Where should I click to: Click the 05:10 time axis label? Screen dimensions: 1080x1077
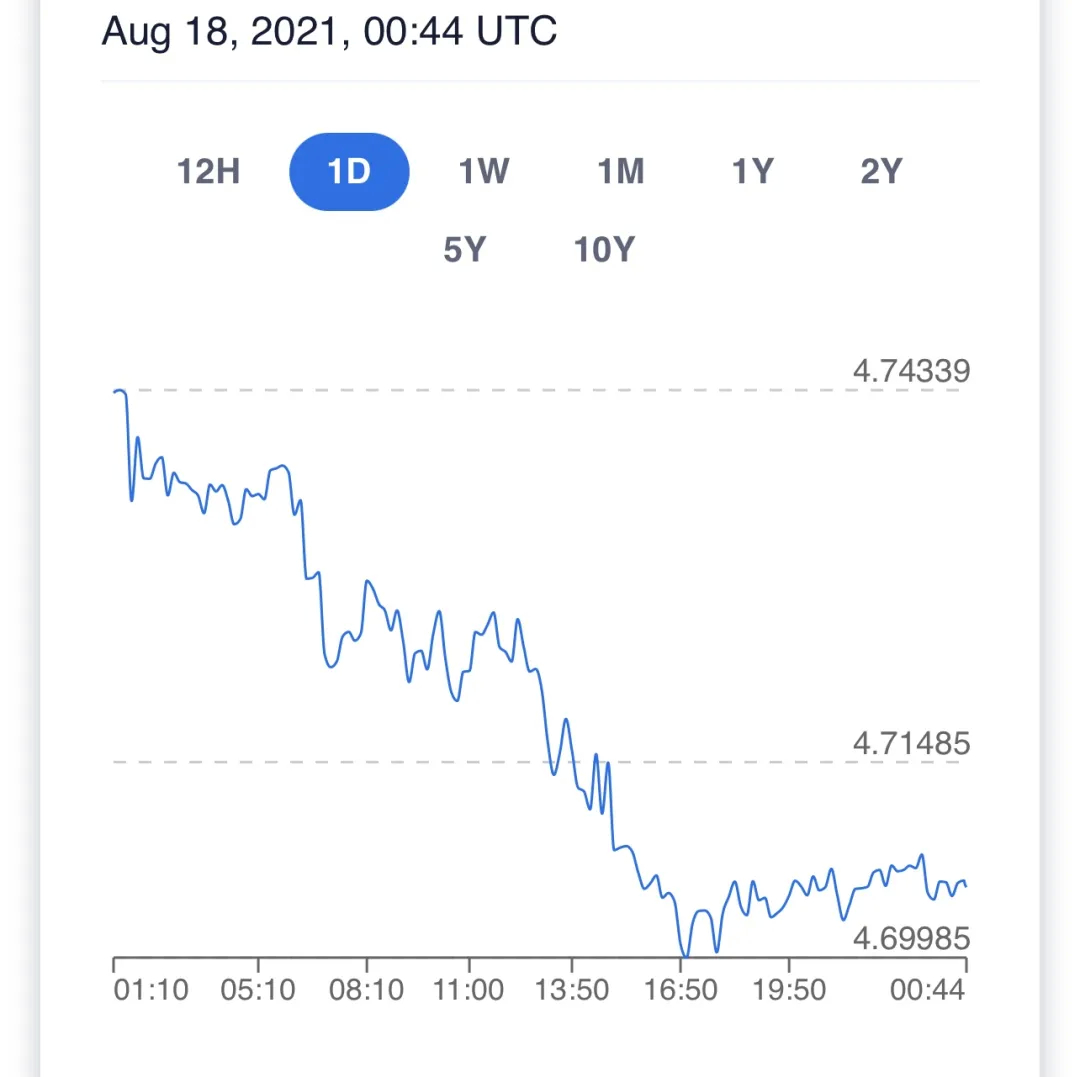click(x=258, y=990)
